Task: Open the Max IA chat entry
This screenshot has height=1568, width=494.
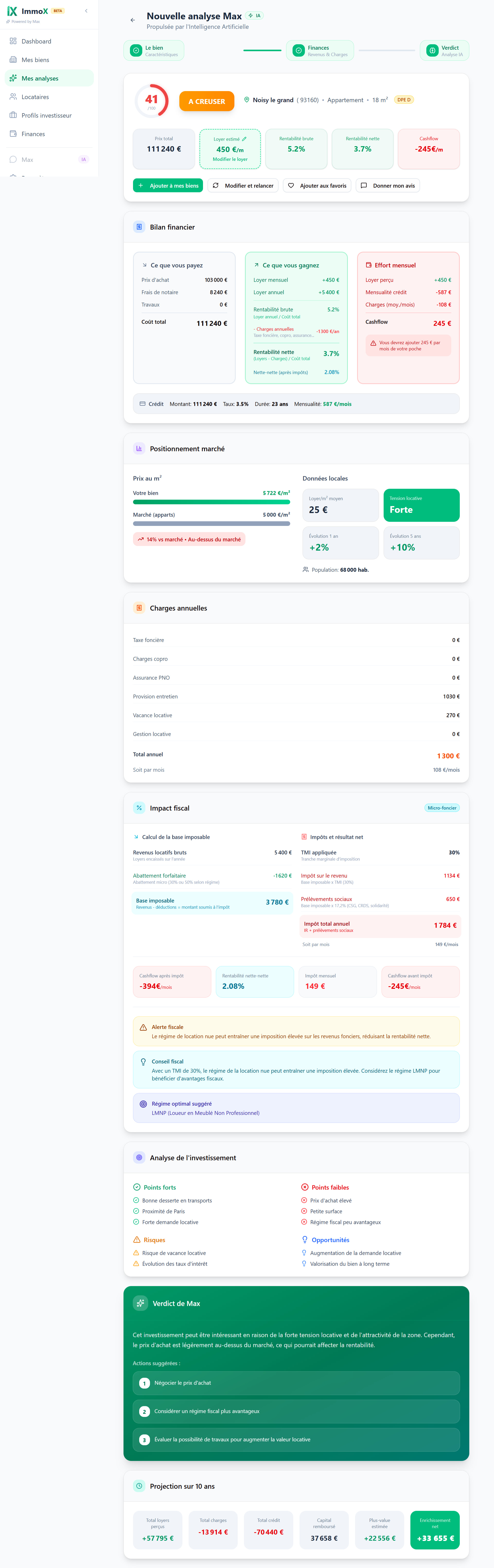Action: pos(27,160)
